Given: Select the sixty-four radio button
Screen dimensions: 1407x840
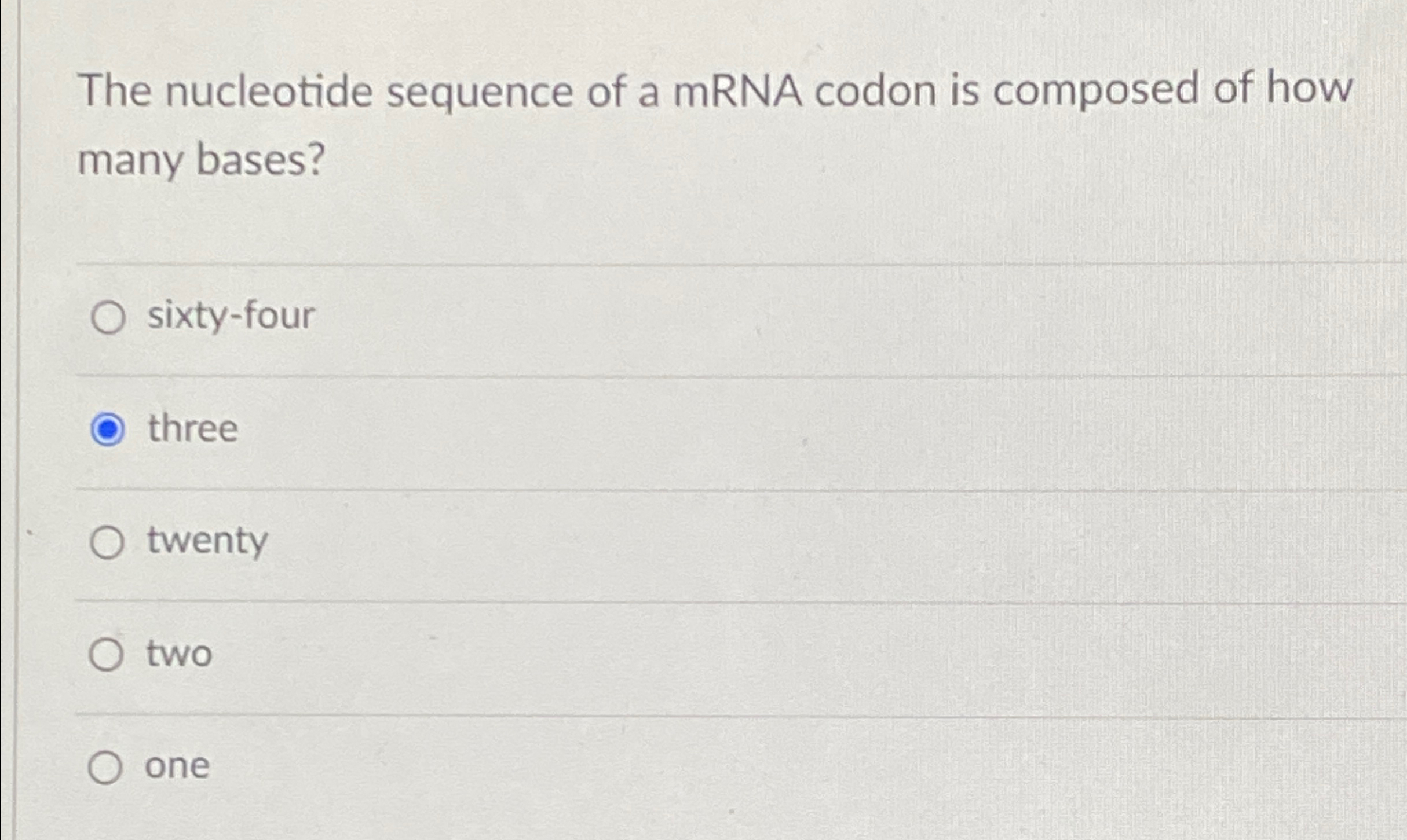Looking at the screenshot, I should (110, 316).
